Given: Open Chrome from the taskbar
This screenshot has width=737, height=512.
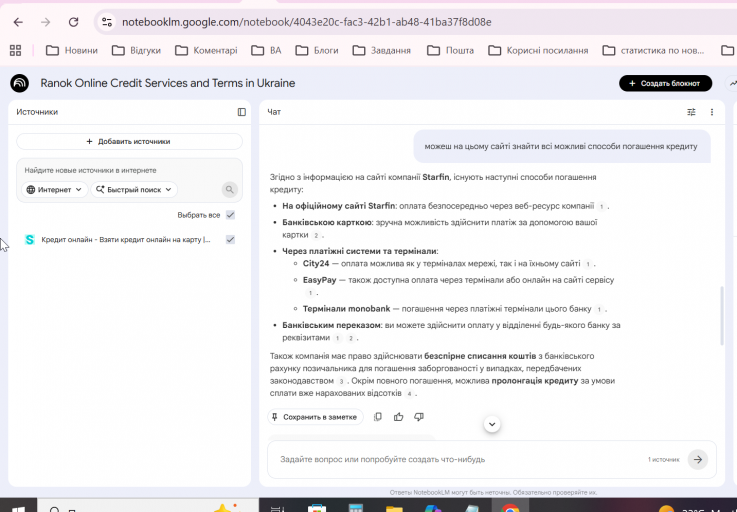Looking at the screenshot, I should (x=510, y=508).
